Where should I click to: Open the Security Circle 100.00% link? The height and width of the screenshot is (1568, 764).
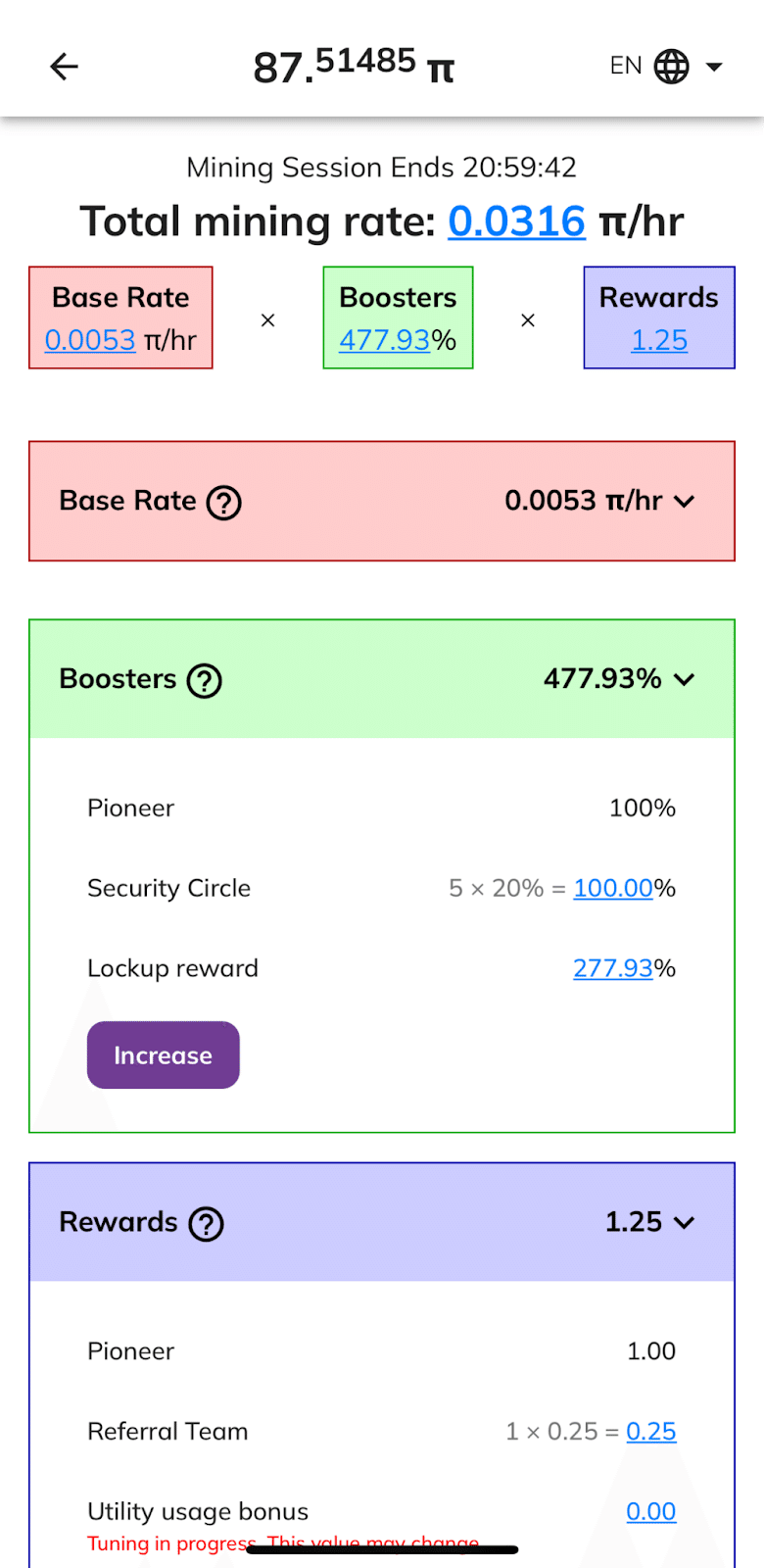(x=613, y=887)
